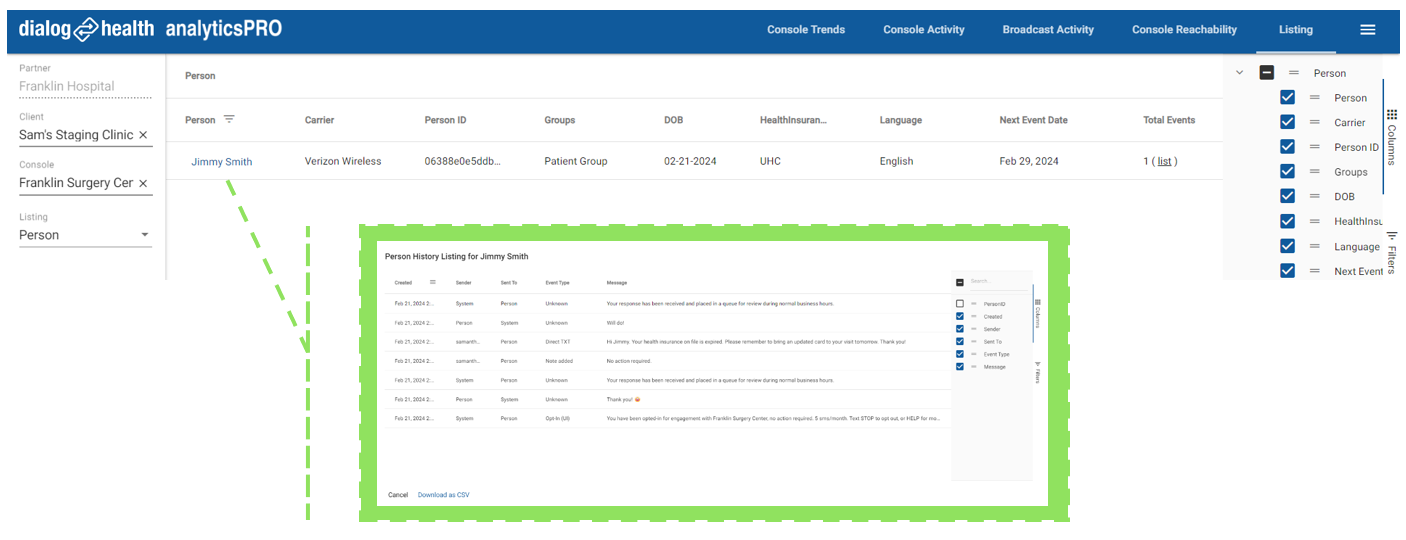The image size is (1406, 540).
Task: Grab the drag handle beside Person ID column item
Action: [1315, 147]
